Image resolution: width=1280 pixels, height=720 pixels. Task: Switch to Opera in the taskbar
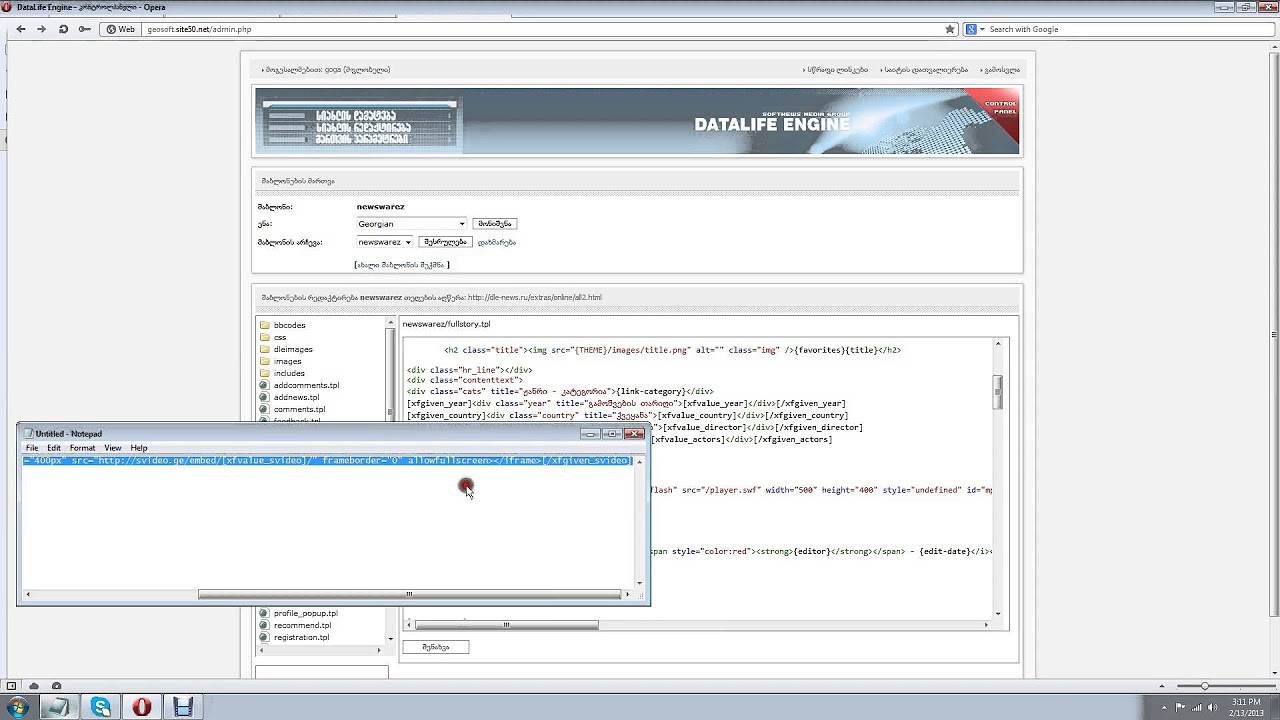point(142,707)
